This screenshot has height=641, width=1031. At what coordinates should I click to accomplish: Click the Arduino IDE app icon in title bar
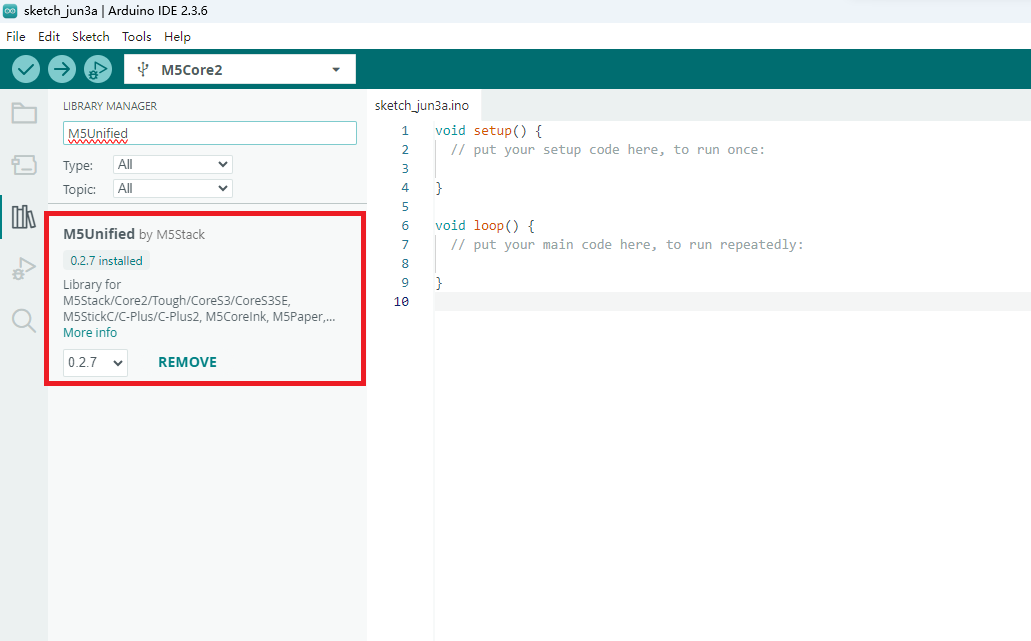pos(10,11)
